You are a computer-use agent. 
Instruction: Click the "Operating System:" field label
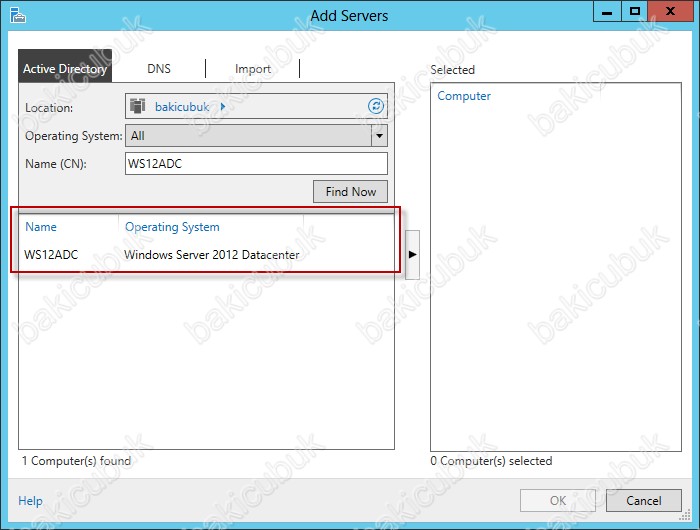(x=74, y=136)
